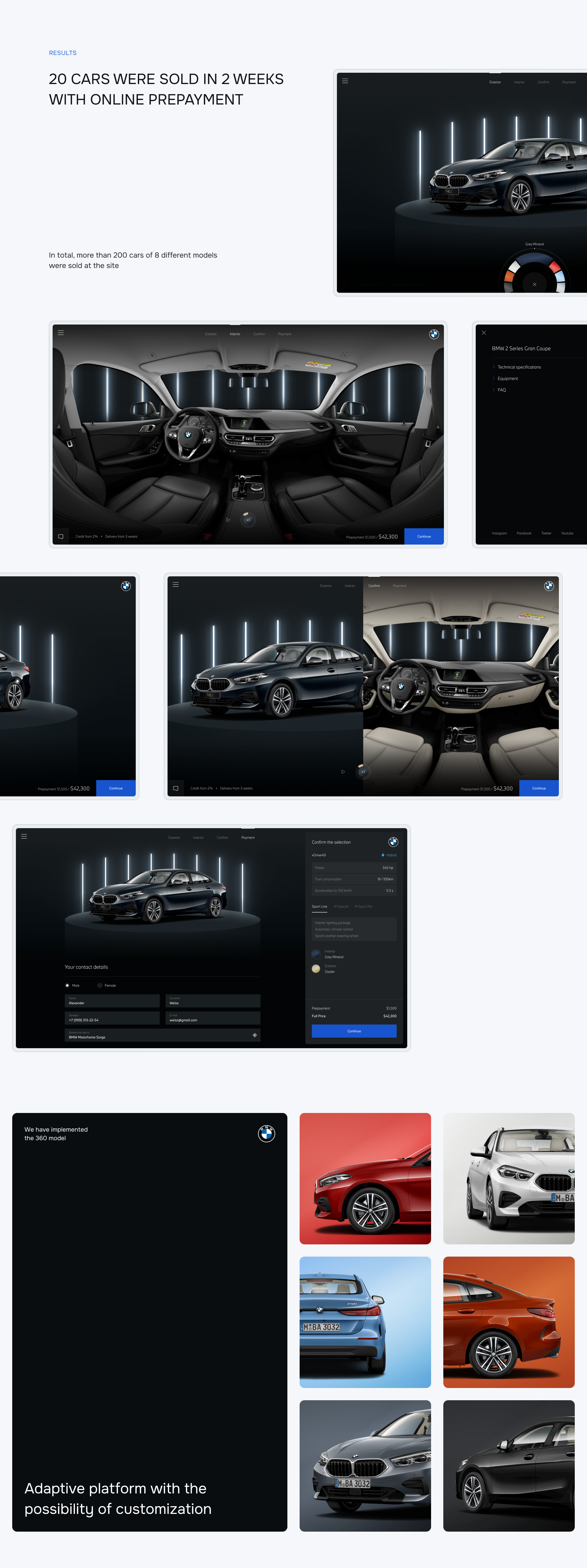This screenshot has height=1568, width=587.
Task: Pick the red swatch on color wheel
Action: pos(554,266)
